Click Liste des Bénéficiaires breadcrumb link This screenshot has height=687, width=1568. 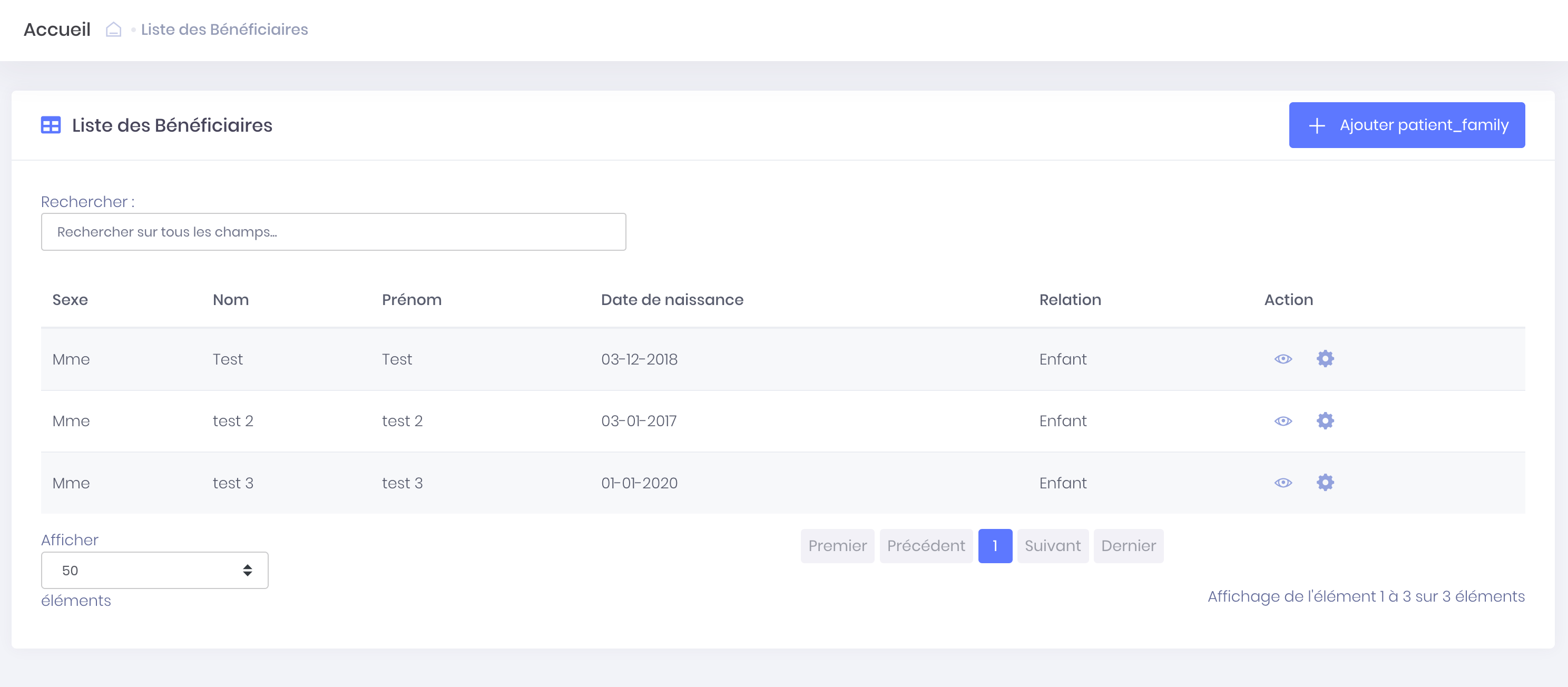(x=224, y=29)
